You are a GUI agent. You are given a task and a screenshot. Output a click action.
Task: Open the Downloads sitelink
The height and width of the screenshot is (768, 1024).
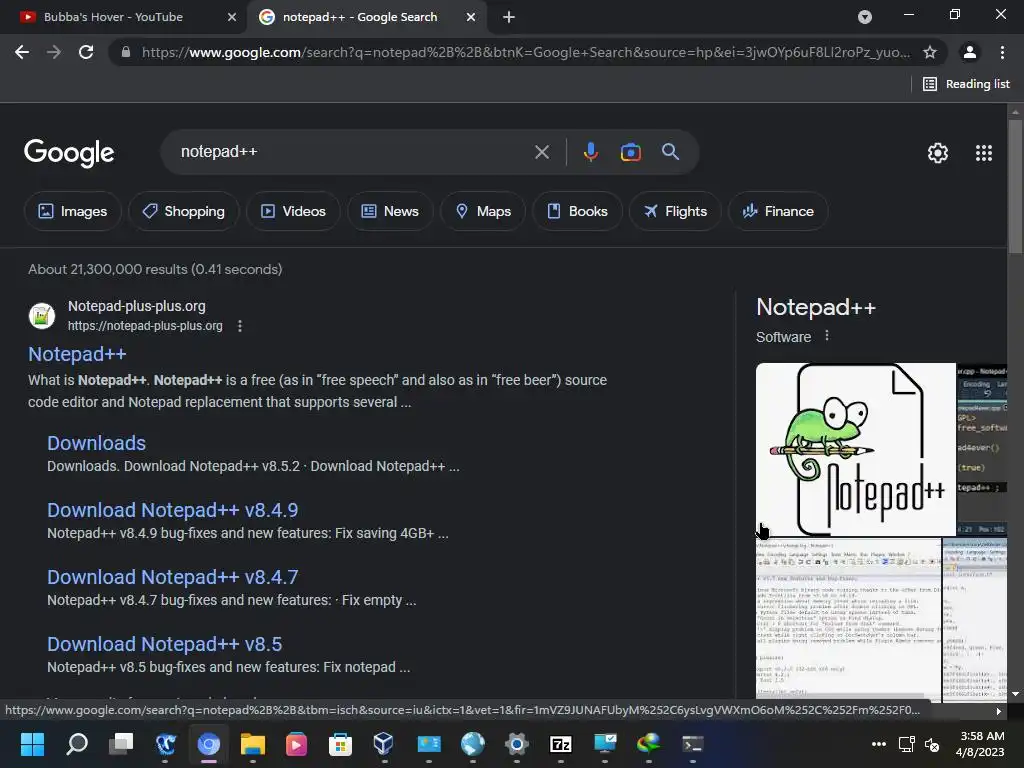click(97, 443)
